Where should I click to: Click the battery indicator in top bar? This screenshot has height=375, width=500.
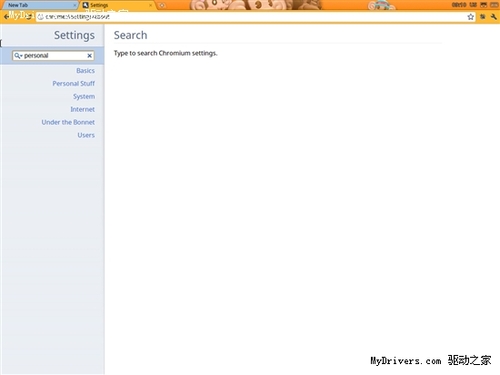point(494,5)
